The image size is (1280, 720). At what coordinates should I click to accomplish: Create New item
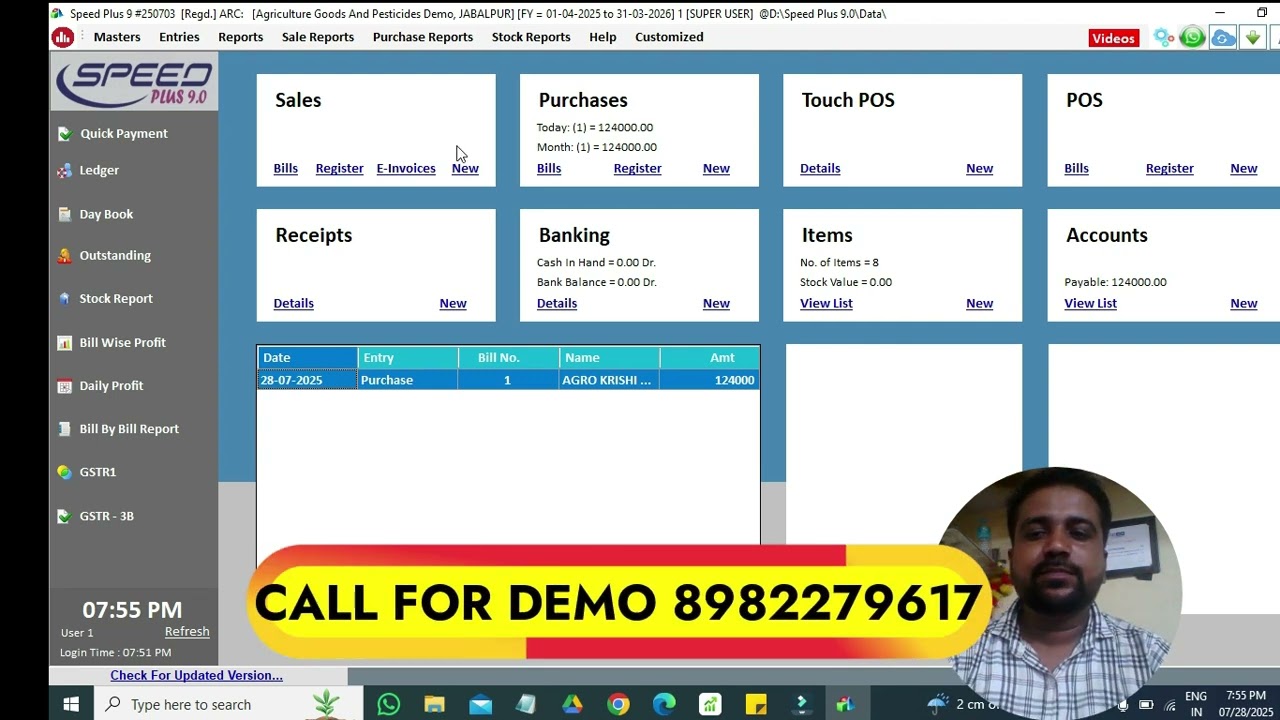coord(980,303)
